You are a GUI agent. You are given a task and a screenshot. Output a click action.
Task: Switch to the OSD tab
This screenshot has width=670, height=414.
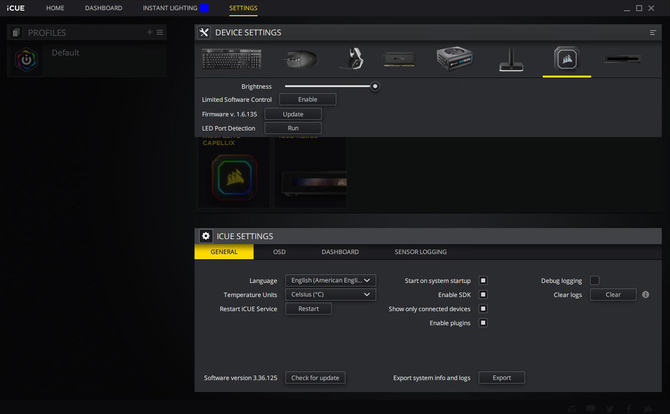coord(279,252)
